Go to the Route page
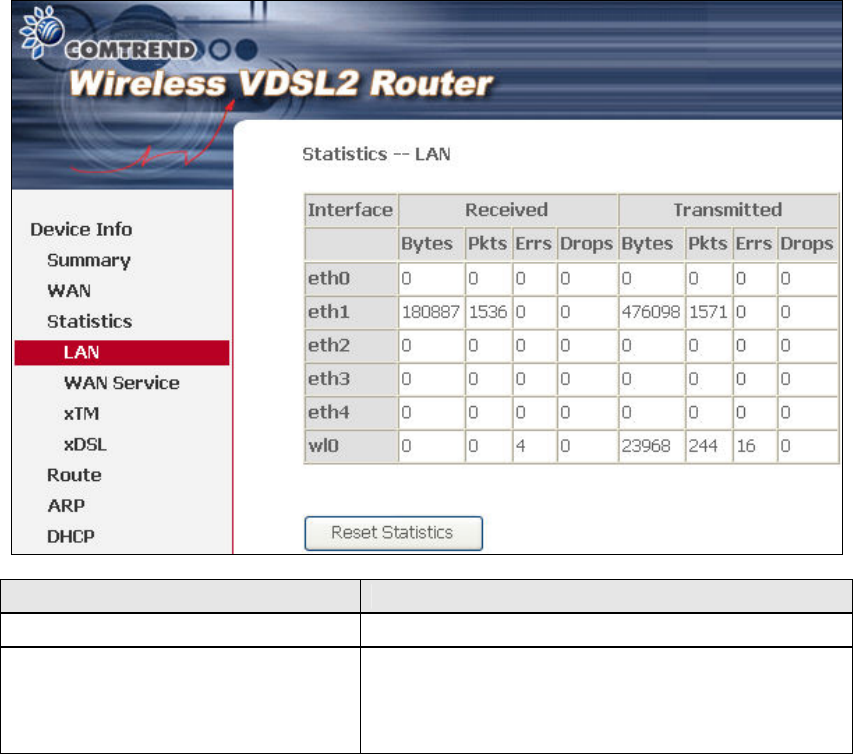The image size is (853, 754). coord(74,475)
